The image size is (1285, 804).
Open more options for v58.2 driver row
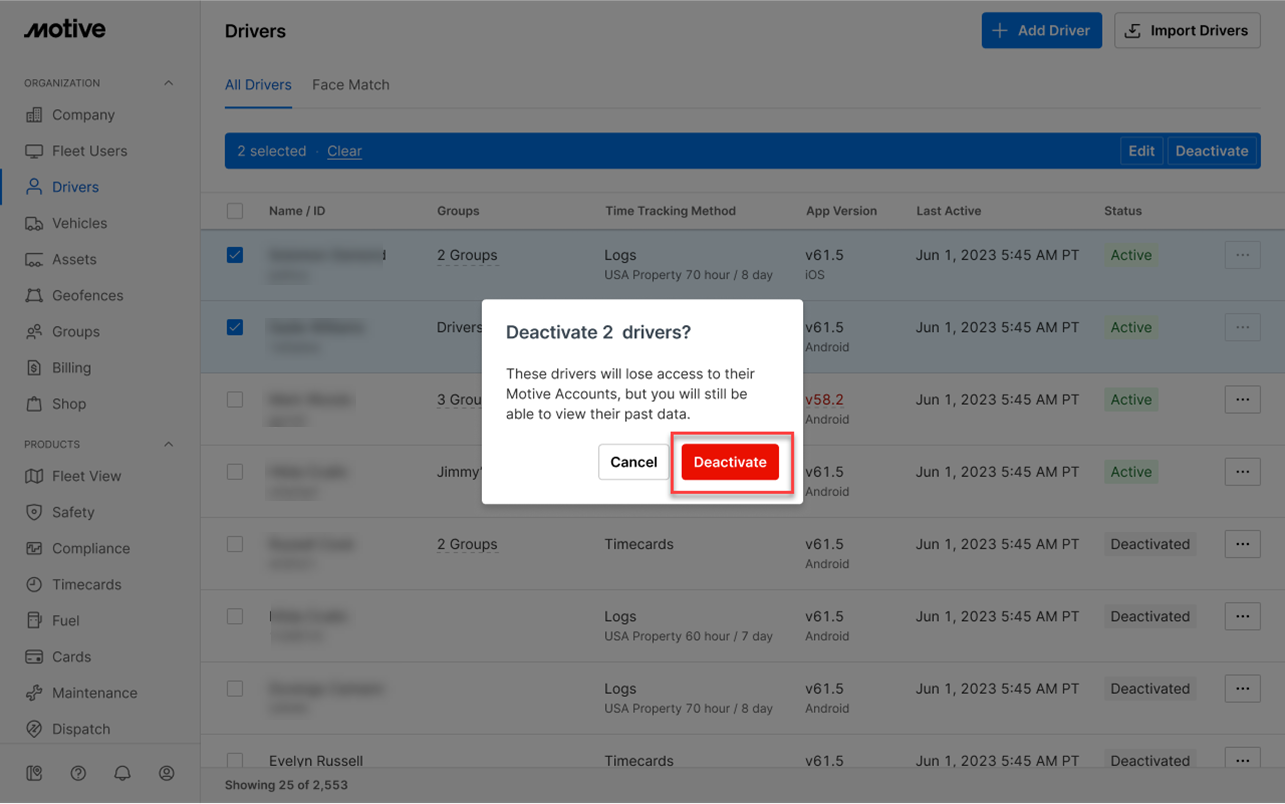pyautogui.click(x=1242, y=400)
